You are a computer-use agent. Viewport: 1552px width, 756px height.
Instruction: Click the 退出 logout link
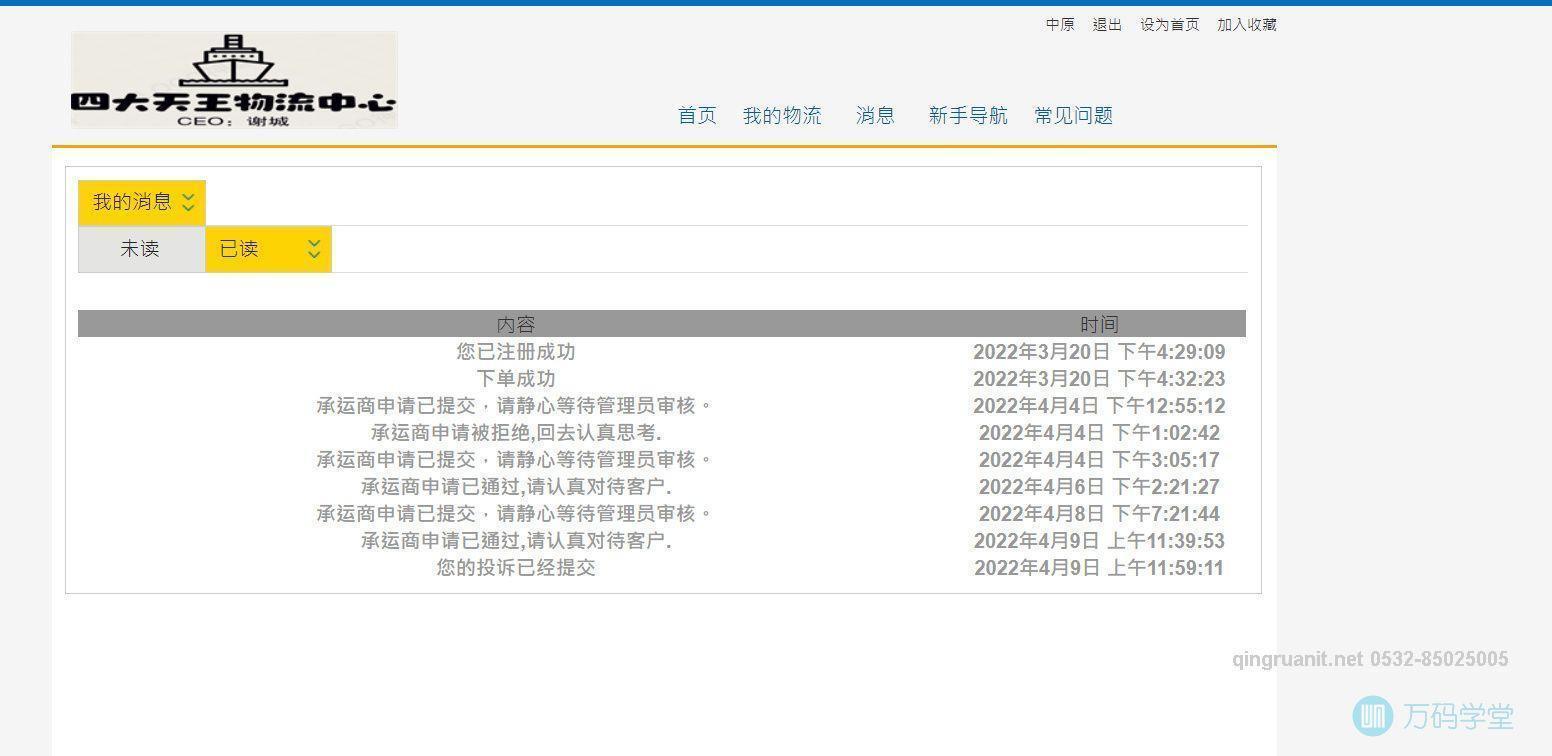tap(1106, 25)
